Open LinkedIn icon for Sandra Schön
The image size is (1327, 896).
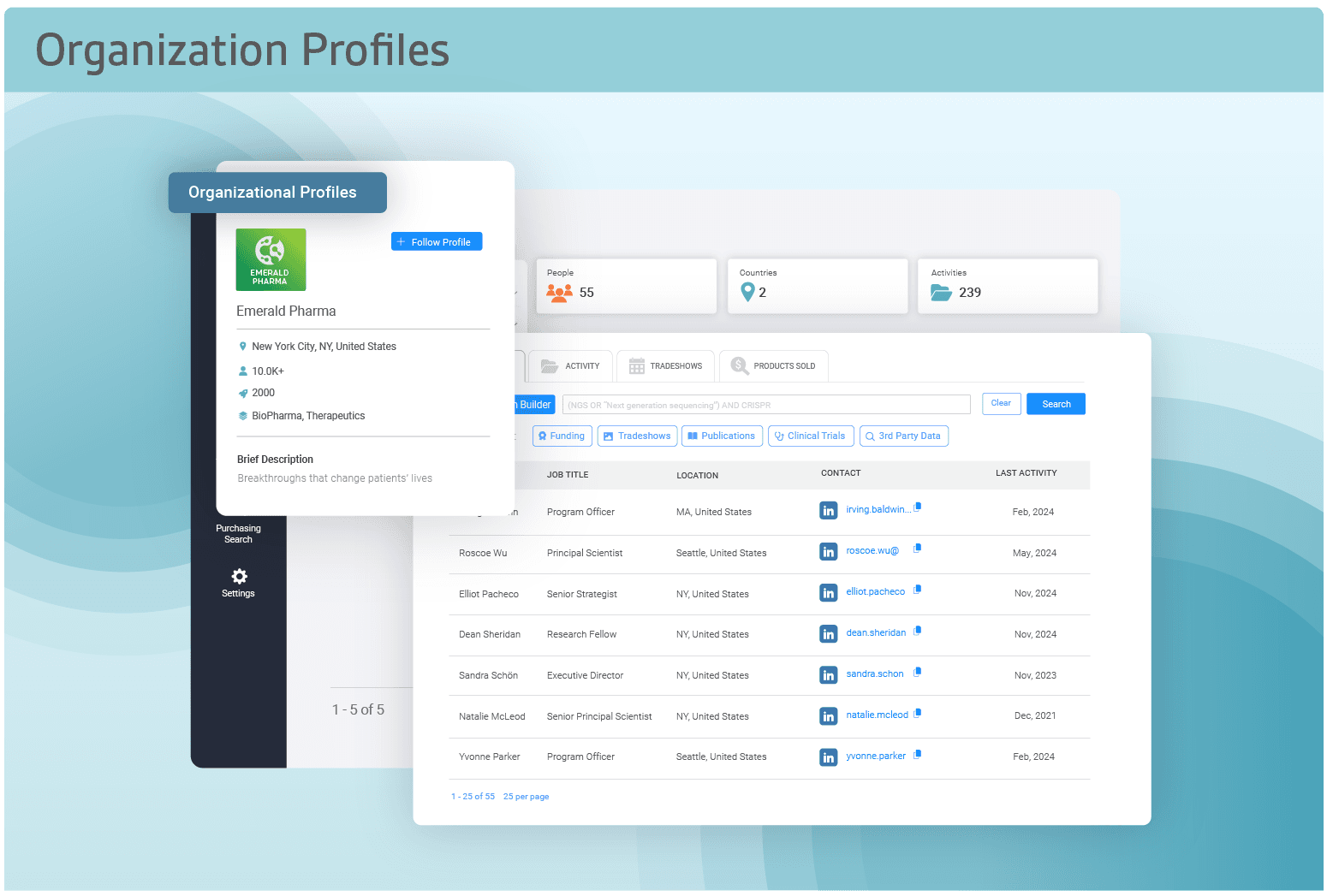coord(829,675)
